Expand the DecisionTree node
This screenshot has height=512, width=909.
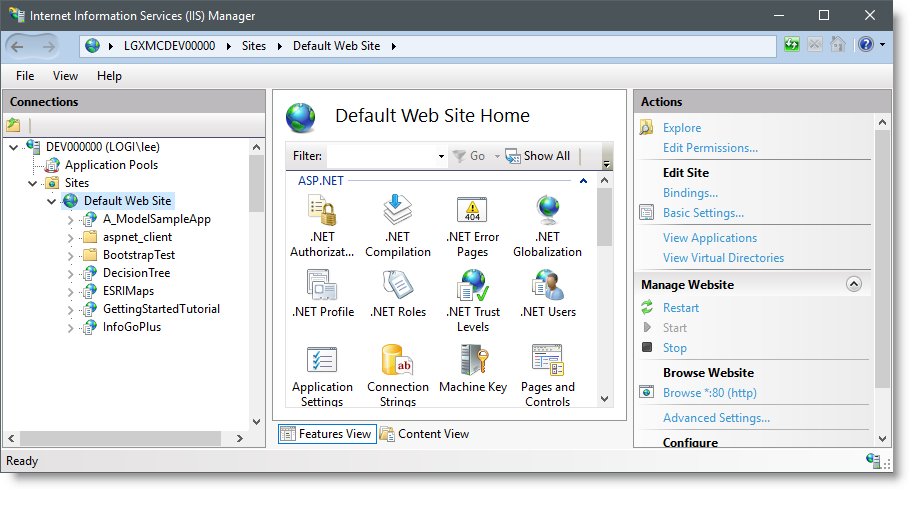[x=70, y=274]
